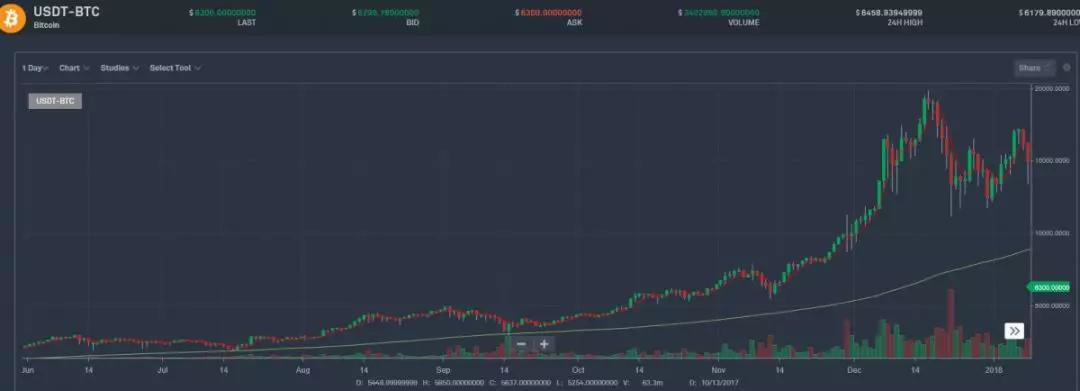The image size is (1080, 391).
Task: Jump to latest data with the double-arrow button
Action: (x=1014, y=331)
